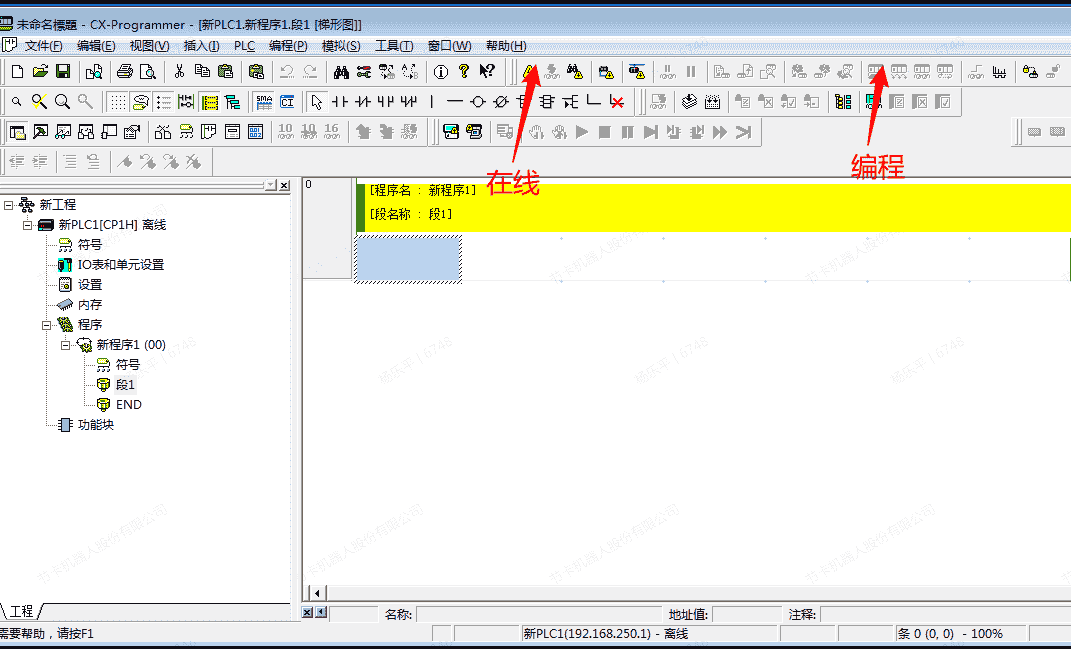Collapse the 新工程 root tree node
The width and height of the screenshot is (1071, 649).
pyautogui.click(x=9, y=205)
